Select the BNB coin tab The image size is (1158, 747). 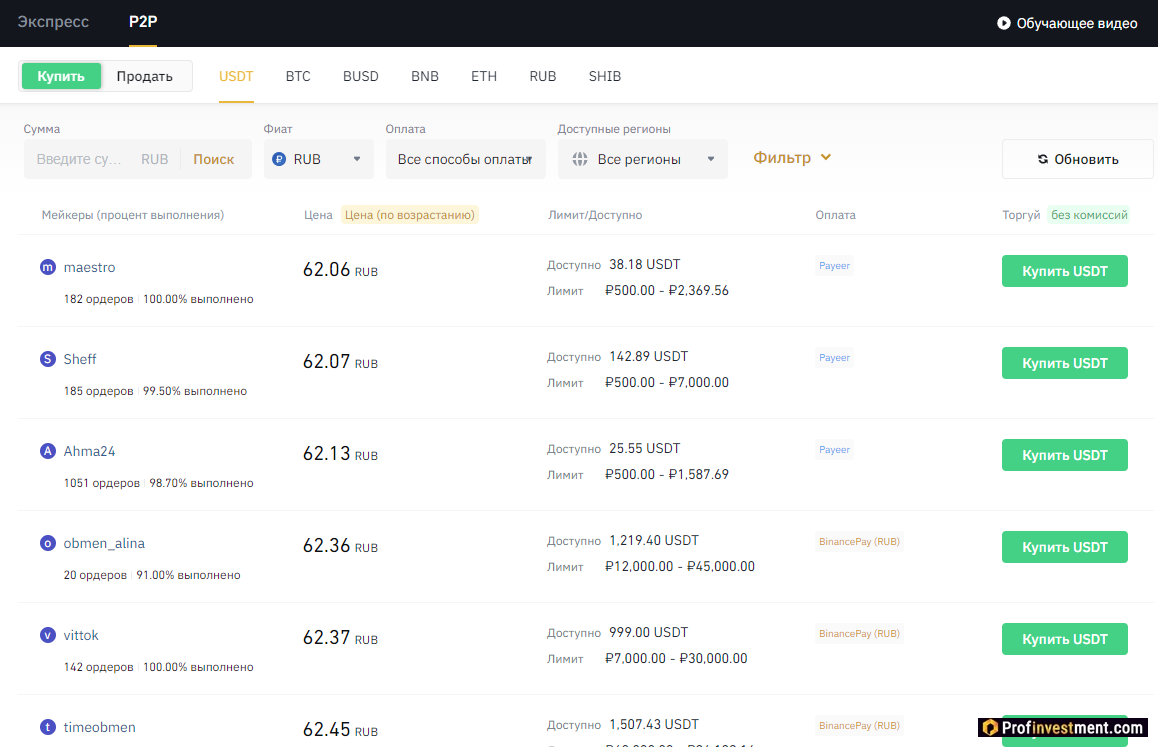click(x=425, y=76)
